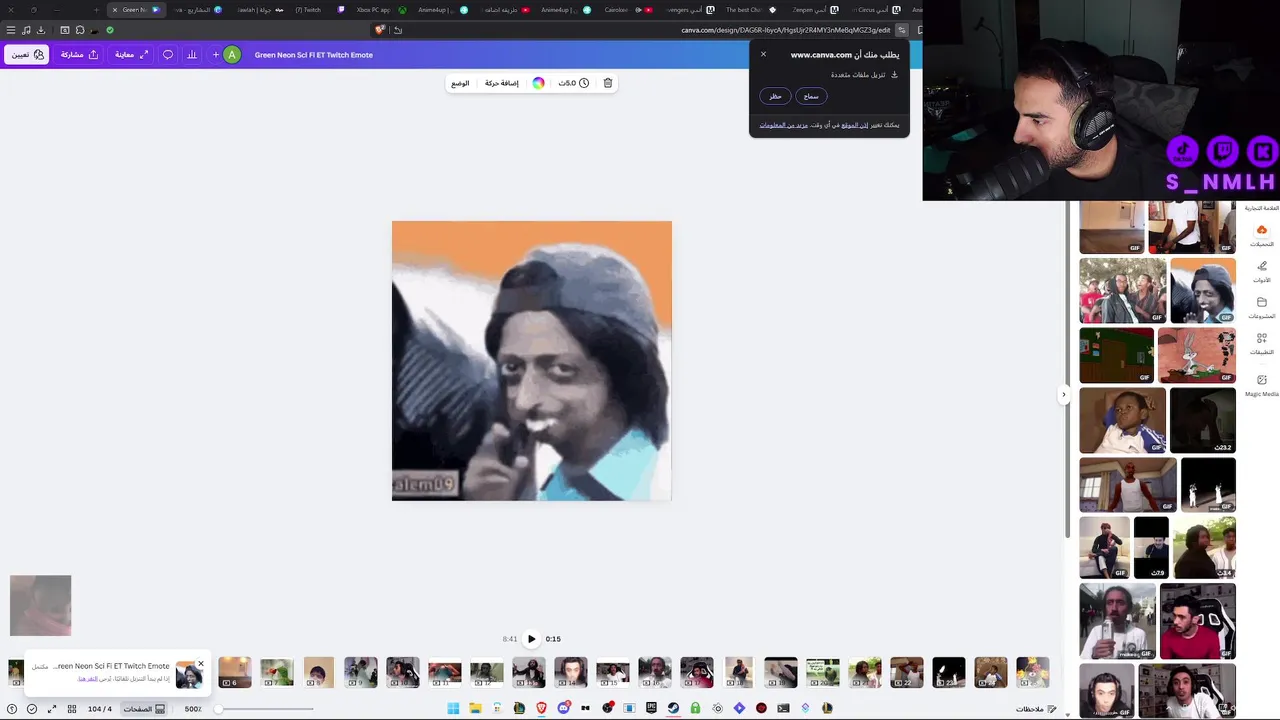1280x720 pixels.
Task: Open the grid view icon in bottom bar
Action: point(72,709)
